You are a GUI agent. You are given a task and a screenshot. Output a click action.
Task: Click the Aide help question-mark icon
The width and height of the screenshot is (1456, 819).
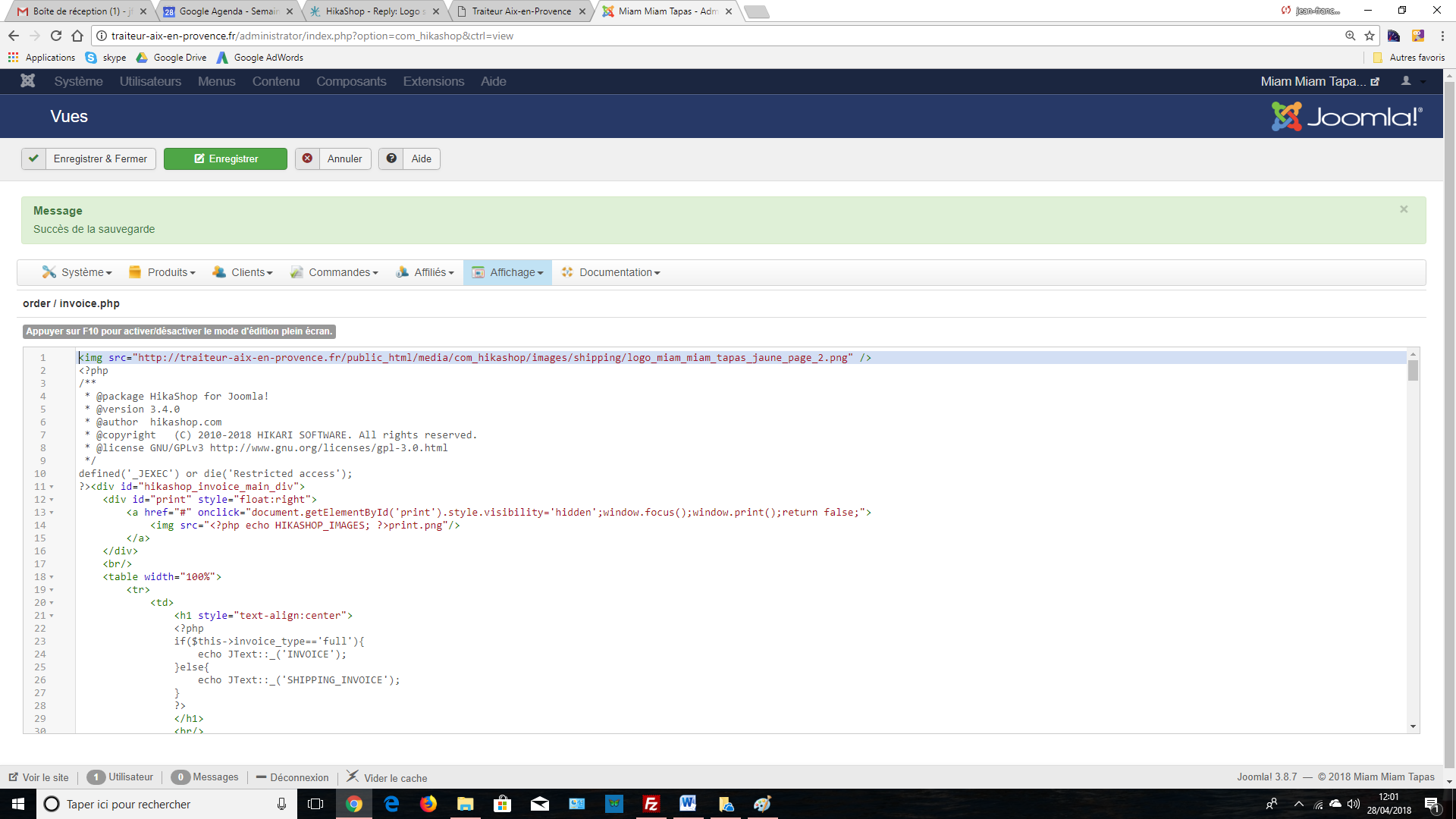click(391, 158)
